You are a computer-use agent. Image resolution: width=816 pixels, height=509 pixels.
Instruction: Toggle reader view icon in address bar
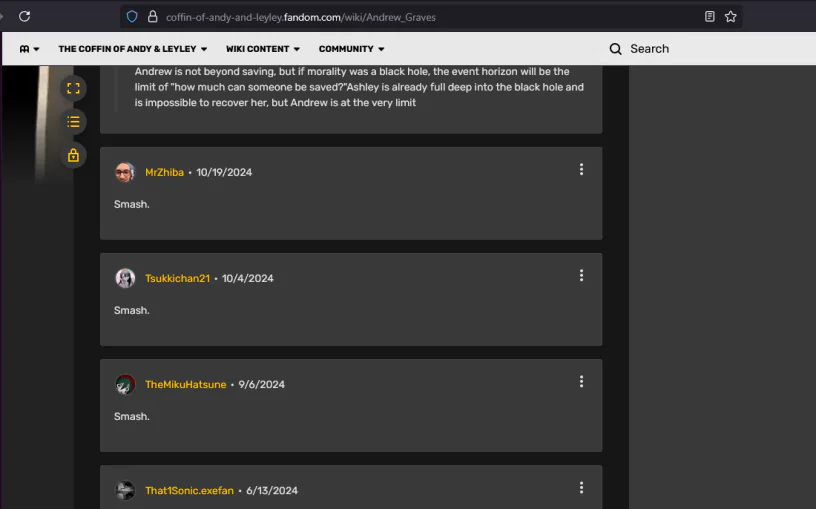[709, 17]
